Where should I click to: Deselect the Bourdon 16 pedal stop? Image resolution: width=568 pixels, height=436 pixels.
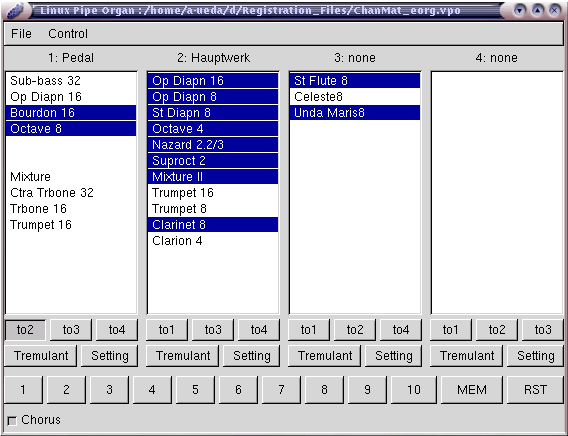tap(71, 113)
